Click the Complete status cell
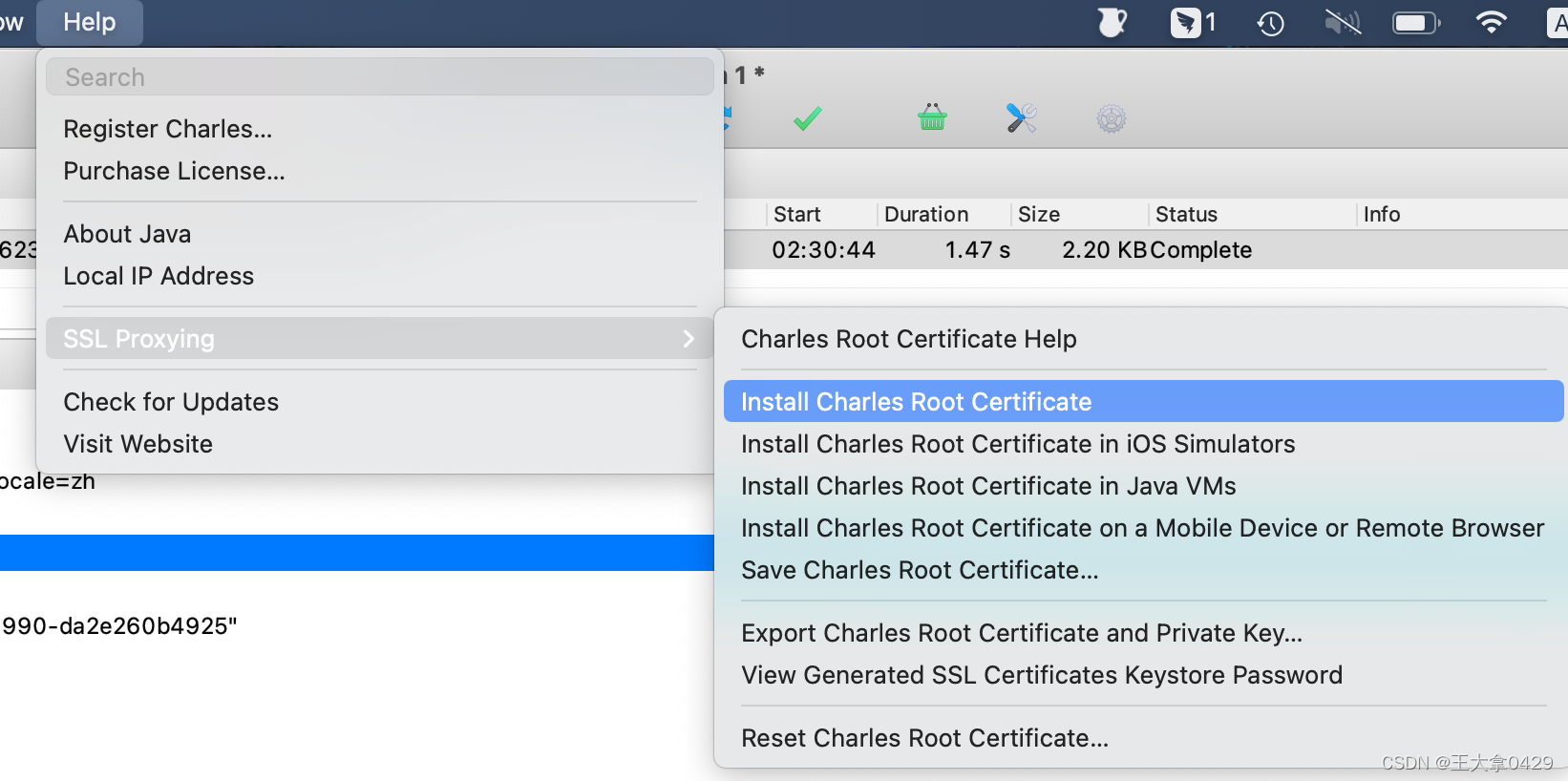The height and width of the screenshot is (781, 1568). pos(1201,250)
